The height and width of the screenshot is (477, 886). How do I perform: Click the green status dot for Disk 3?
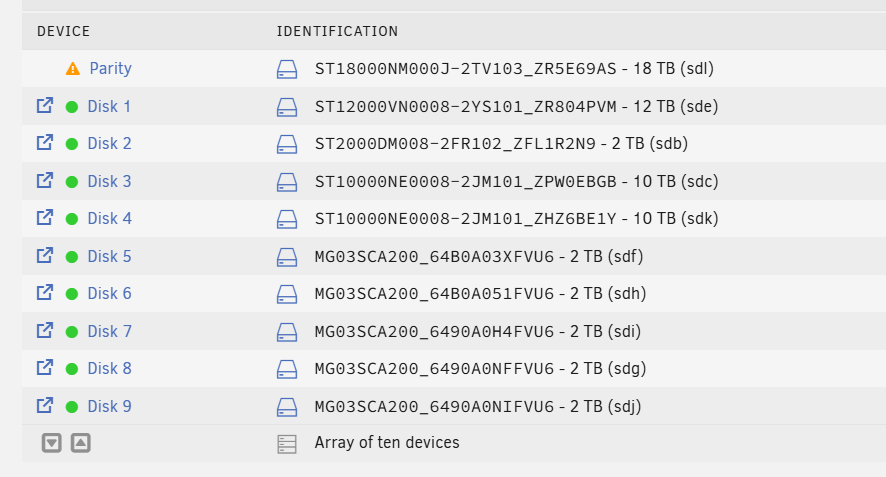(x=72, y=182)
